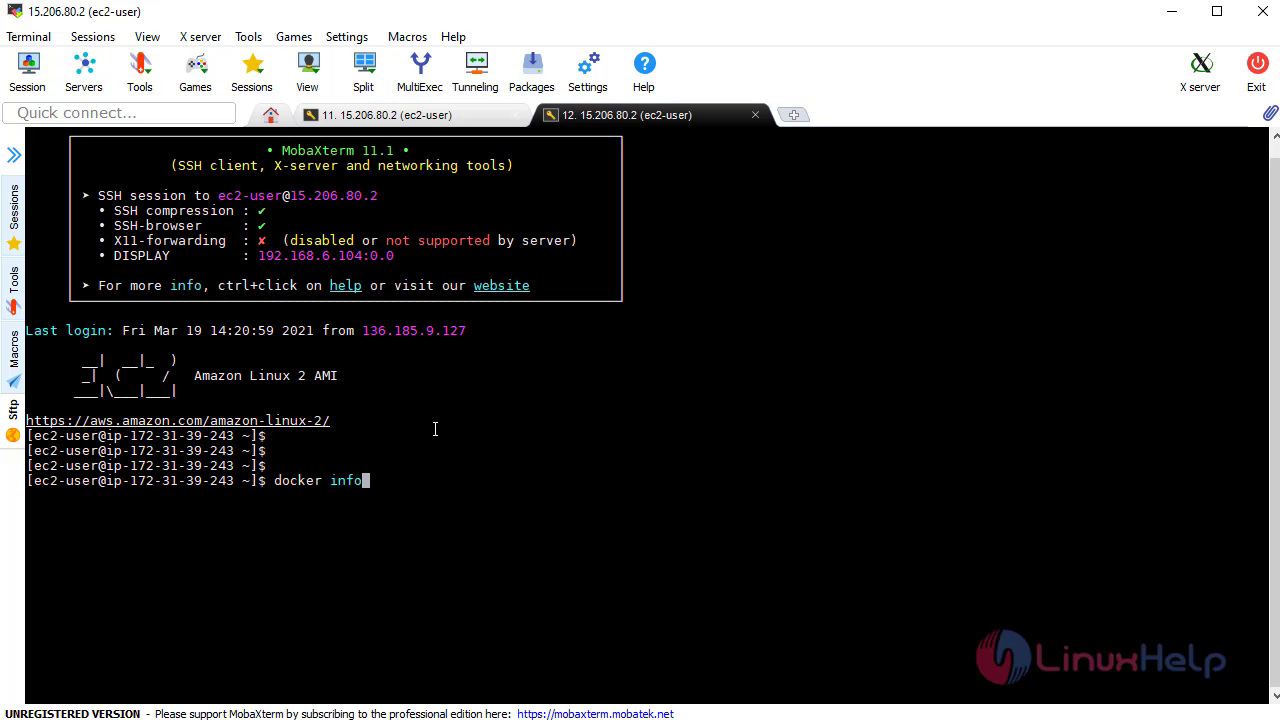Open the View toolbar icon
Screen dimensions: 1280x720
[x=307, y=72]
